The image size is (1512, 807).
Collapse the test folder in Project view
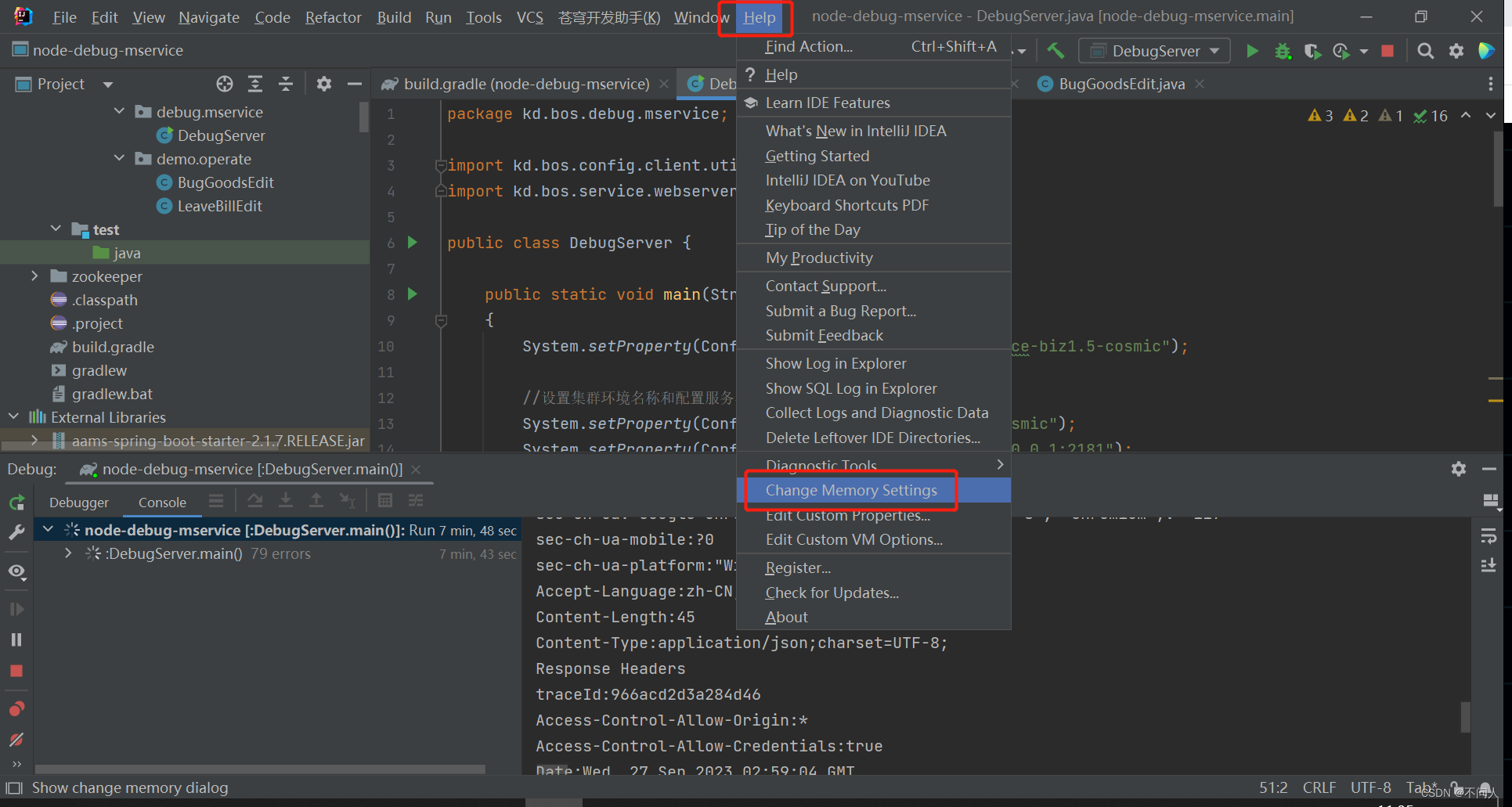[55, 229]
